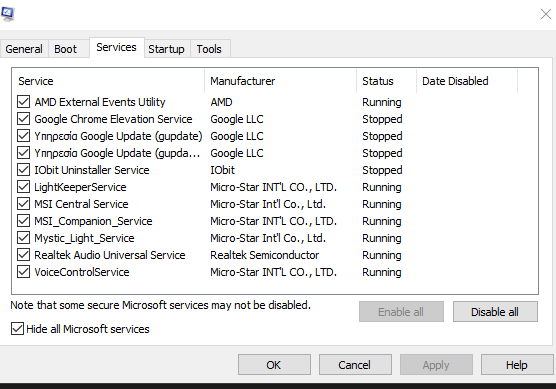Disable the MSI Central Service checkbox
The height and width of the screenshot is (389, 556).
coord(23,204)
